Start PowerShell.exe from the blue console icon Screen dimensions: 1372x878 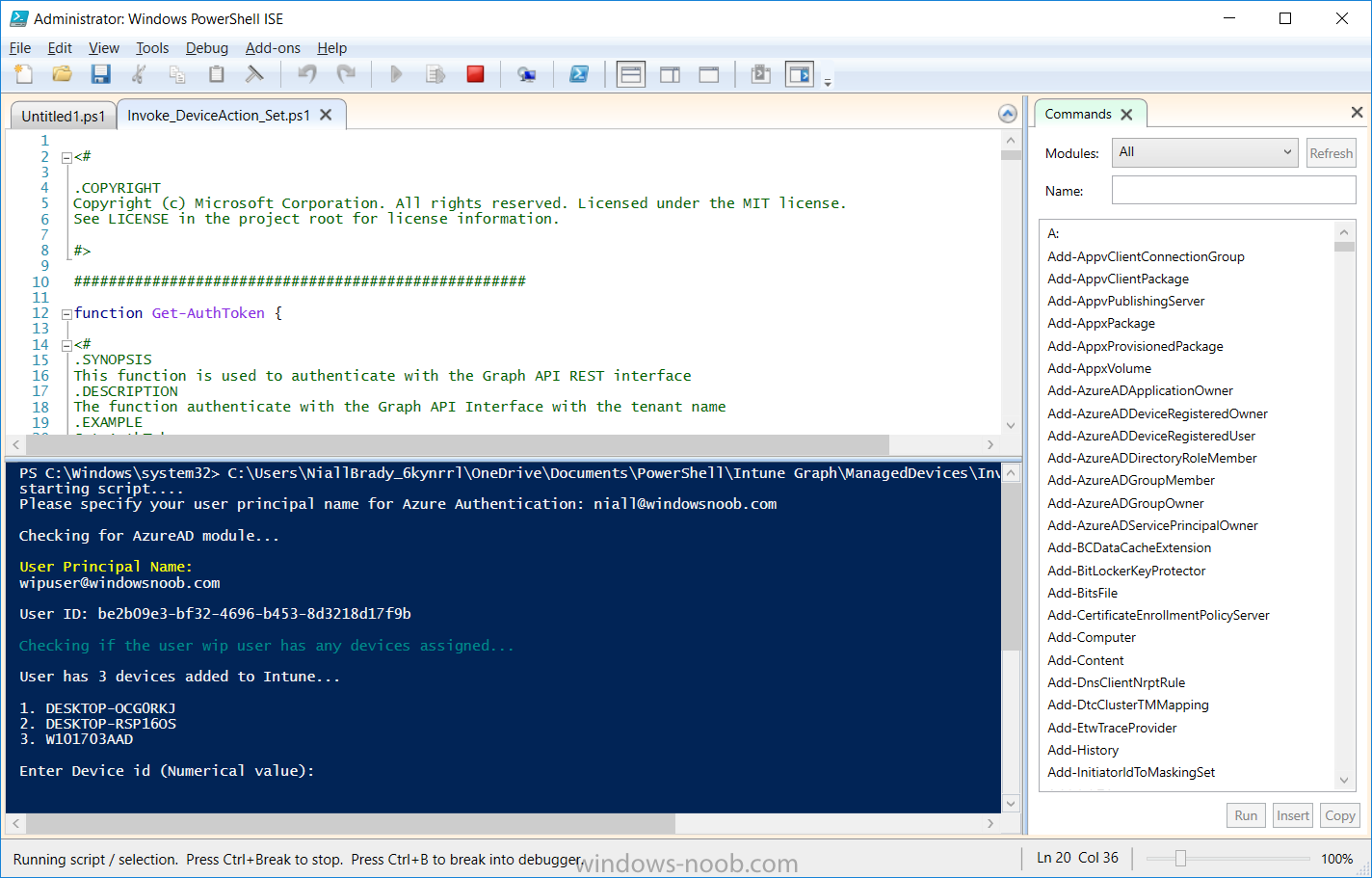tap(579, 74)
